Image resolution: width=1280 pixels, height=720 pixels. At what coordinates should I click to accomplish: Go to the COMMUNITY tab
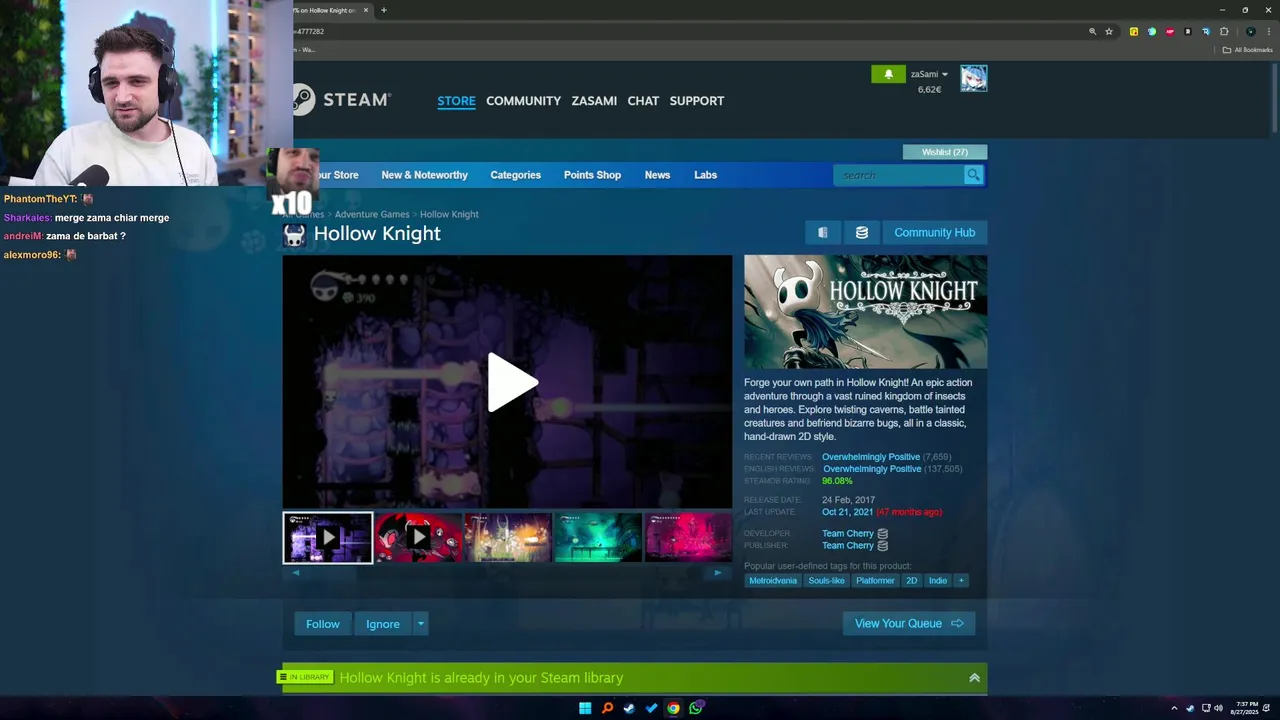pos(523,101)
